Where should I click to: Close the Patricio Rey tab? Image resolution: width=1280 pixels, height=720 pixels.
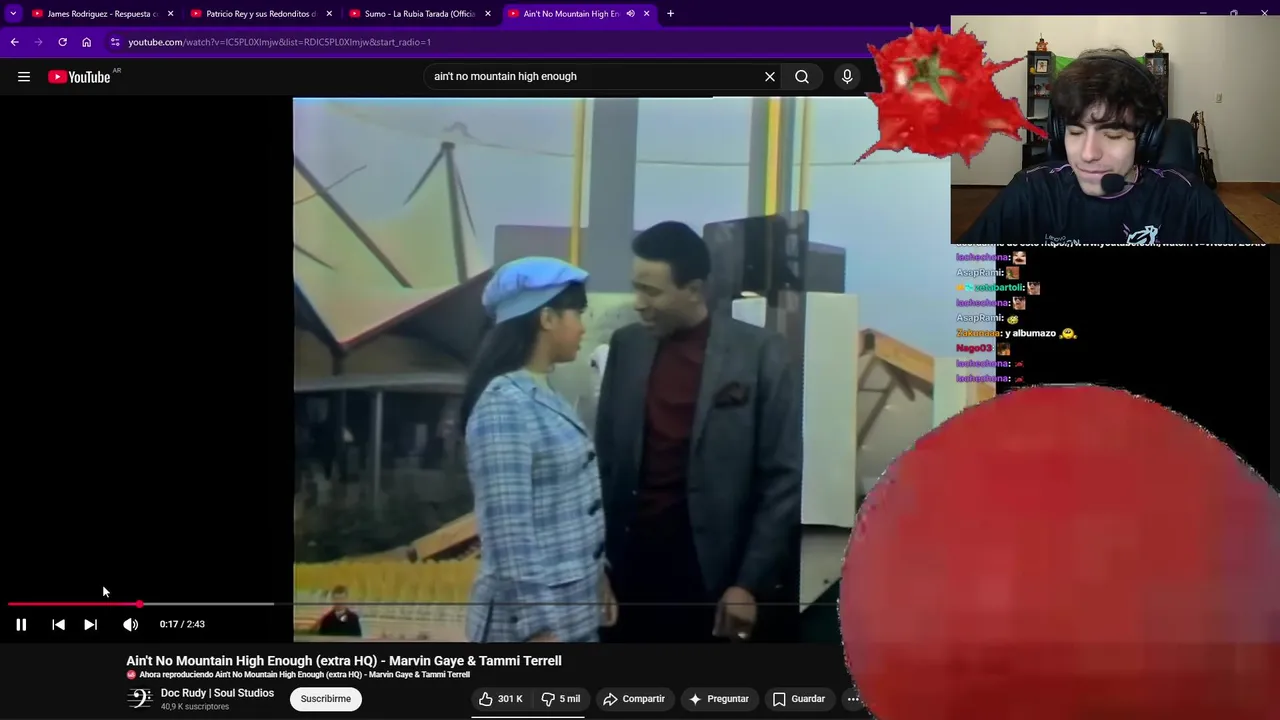[x=329, y=14]
